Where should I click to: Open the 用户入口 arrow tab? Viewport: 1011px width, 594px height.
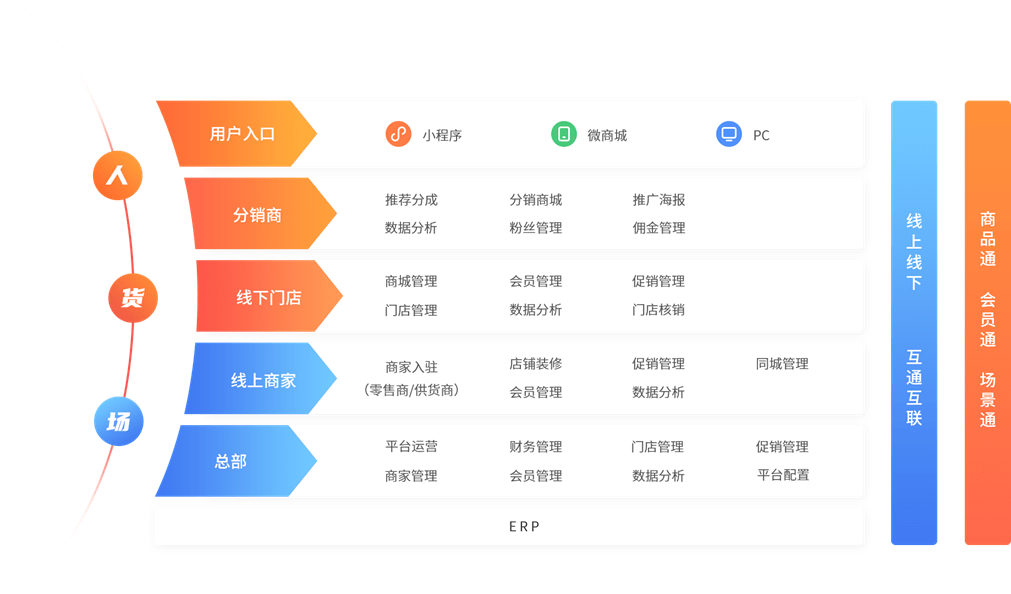[241, 134]
